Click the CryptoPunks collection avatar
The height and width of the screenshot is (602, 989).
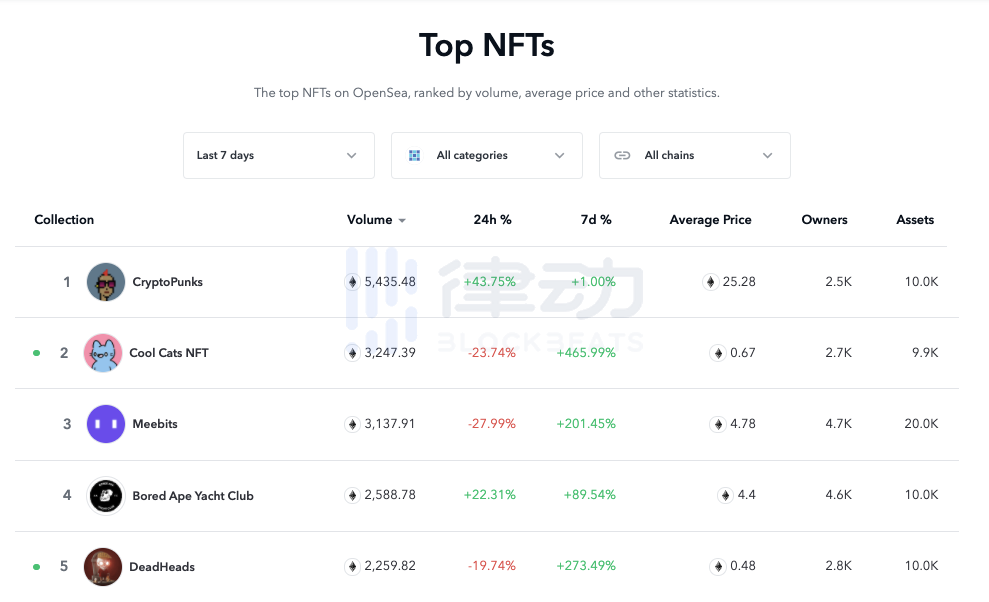pyautogui.click(x=103, y=281)
